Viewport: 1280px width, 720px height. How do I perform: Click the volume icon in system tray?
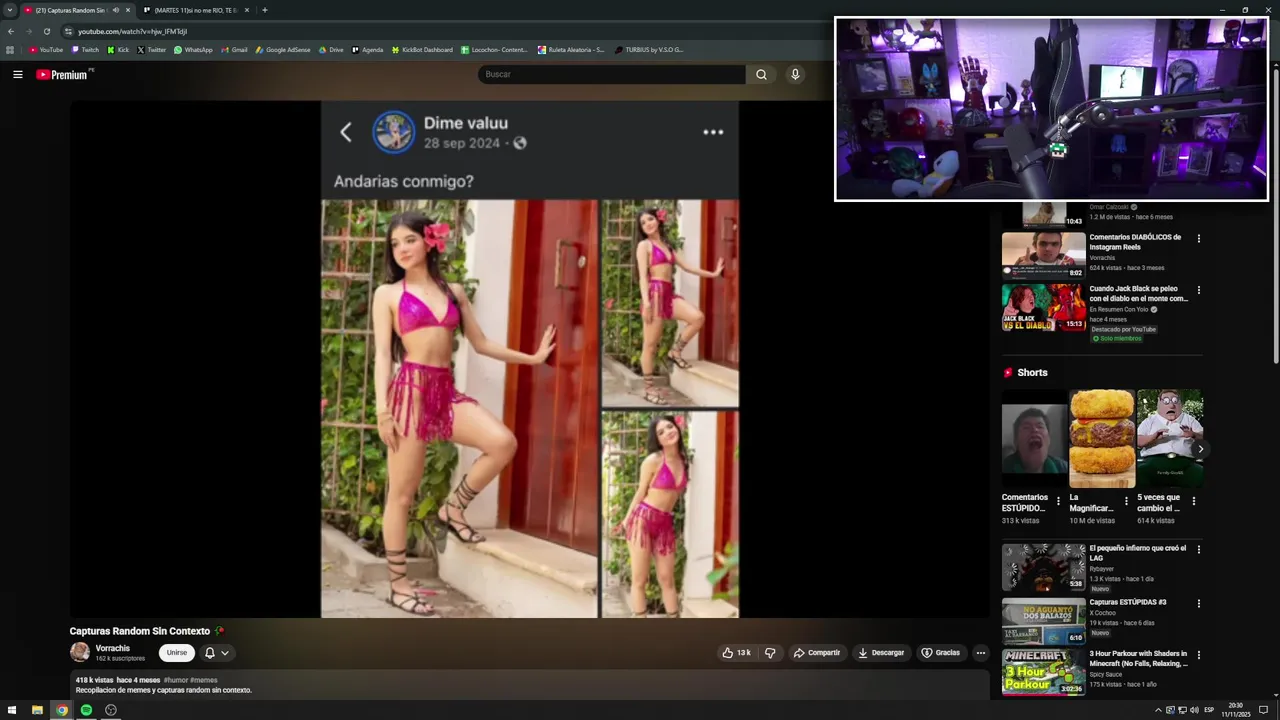coord(1194,710)
